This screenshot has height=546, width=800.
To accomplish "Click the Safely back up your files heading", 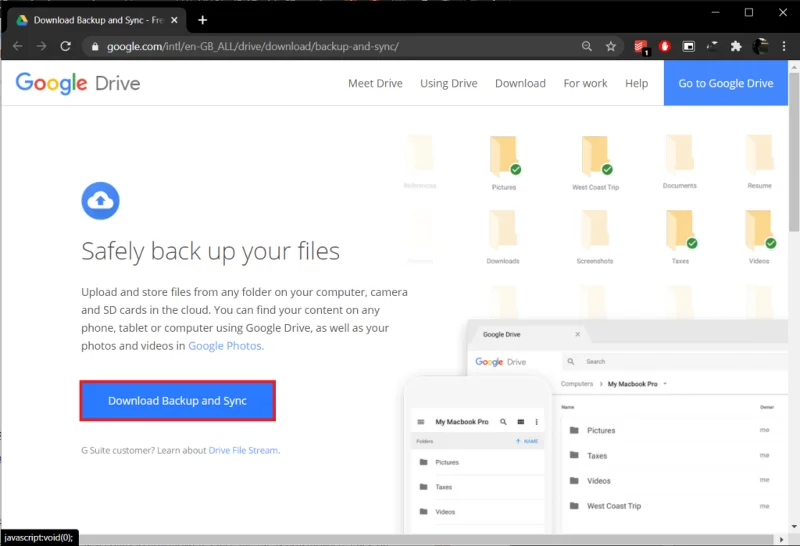I will pyautogui.click(x=210, y=251).
